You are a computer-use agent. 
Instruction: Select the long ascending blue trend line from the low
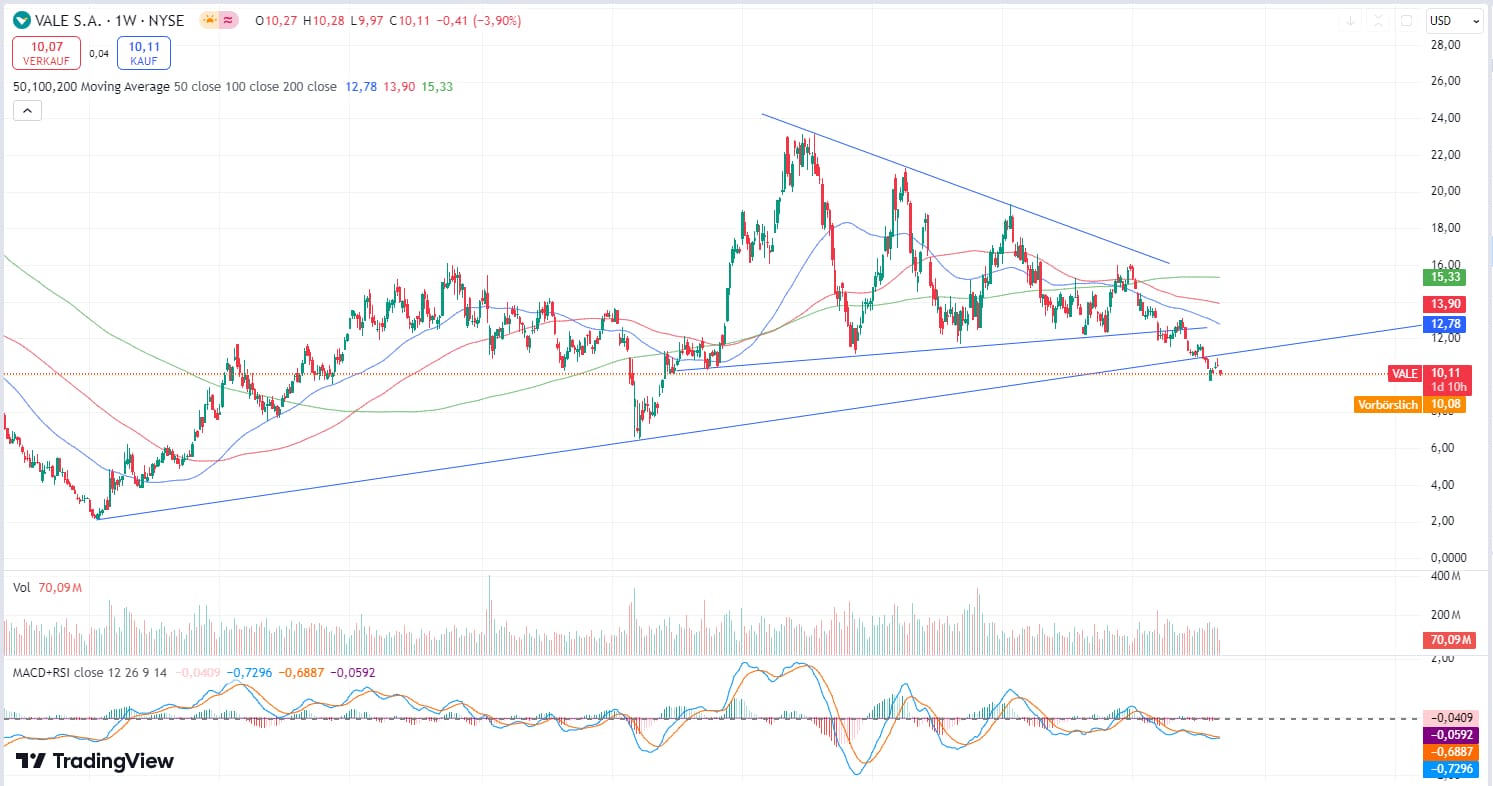coord(760,421)
